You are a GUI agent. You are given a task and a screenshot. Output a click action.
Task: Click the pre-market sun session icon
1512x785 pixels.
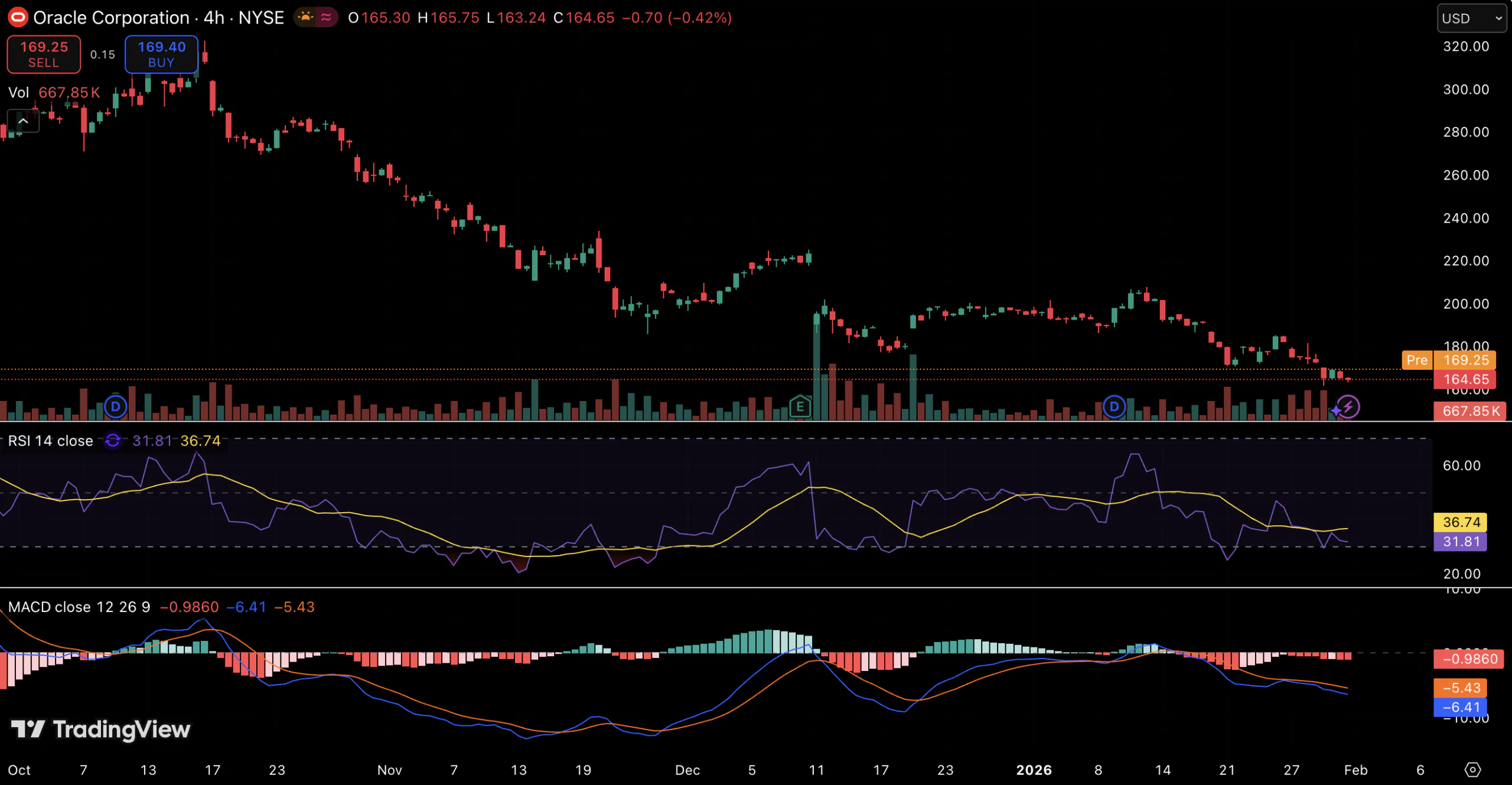pyautogui.click(x=305, y=17)
